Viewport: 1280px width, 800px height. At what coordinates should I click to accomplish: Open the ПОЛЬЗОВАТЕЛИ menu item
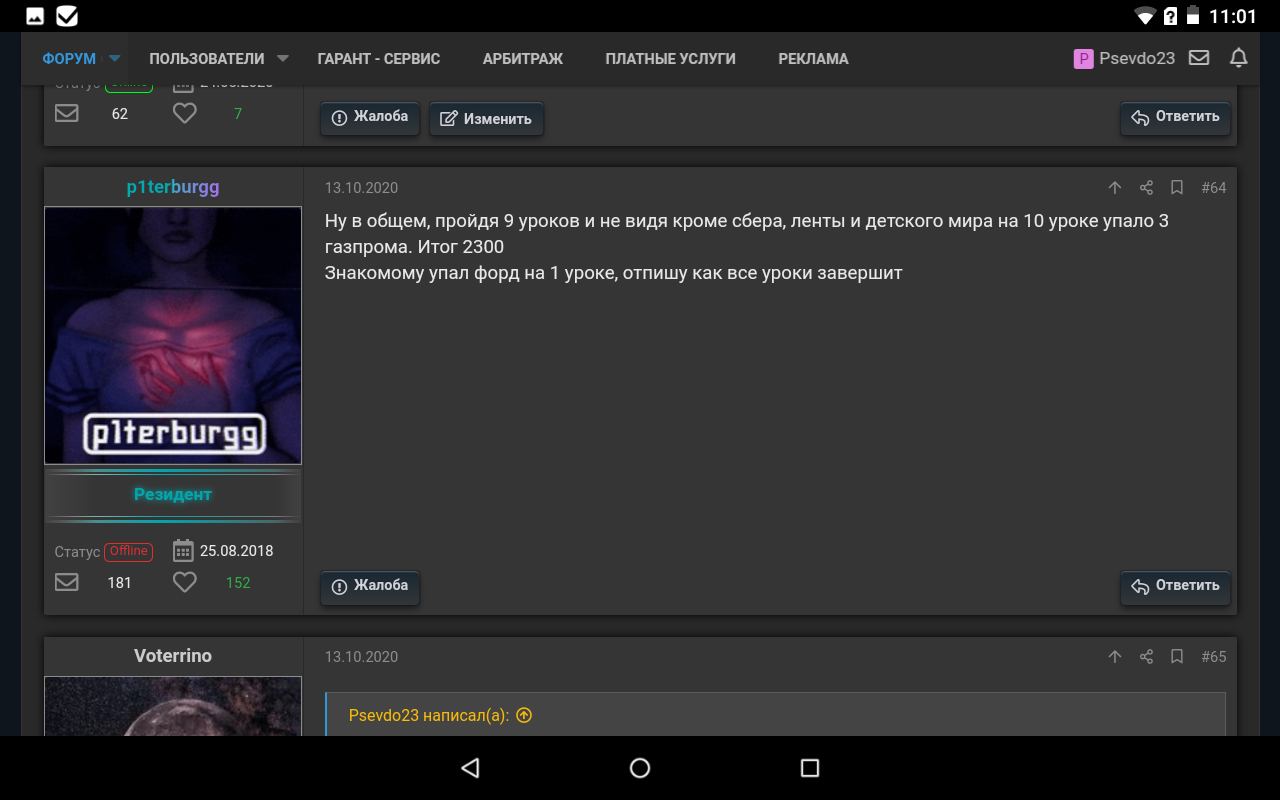tap(207, 59)
